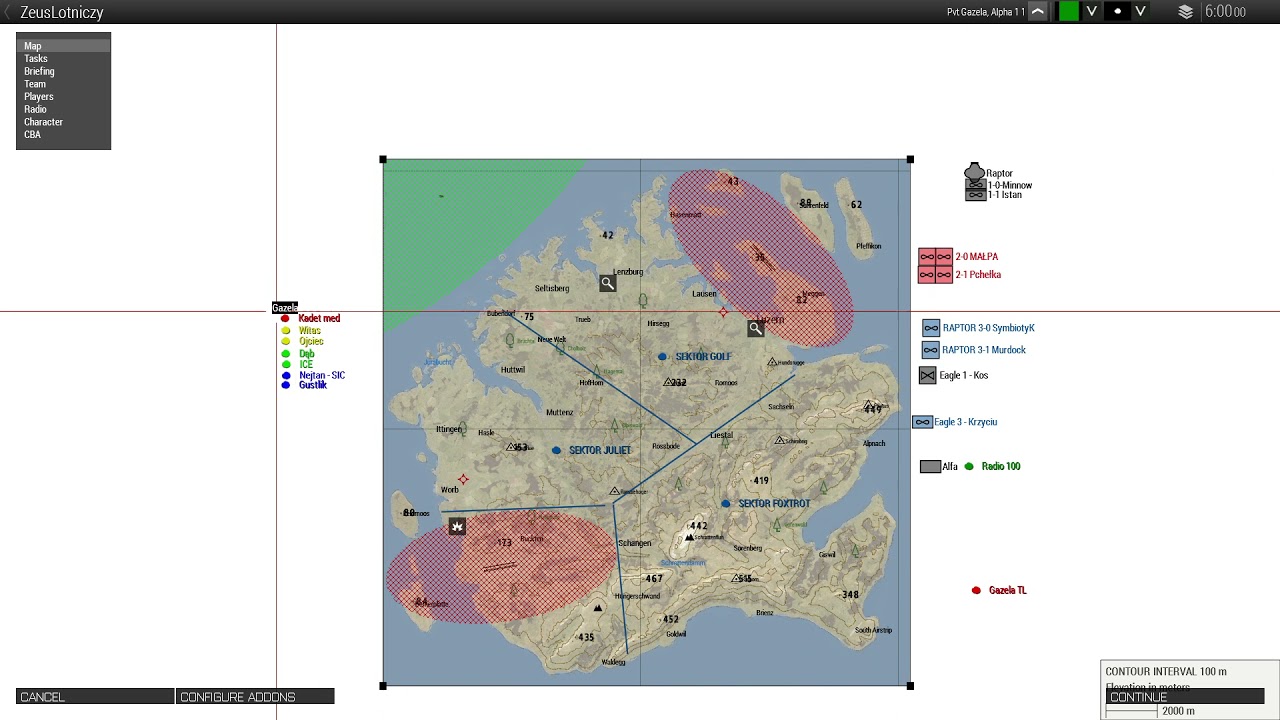Open the marker color dropdown arrow
The width and height of the screenshot is (1280, 720).
coord(1092,12)
